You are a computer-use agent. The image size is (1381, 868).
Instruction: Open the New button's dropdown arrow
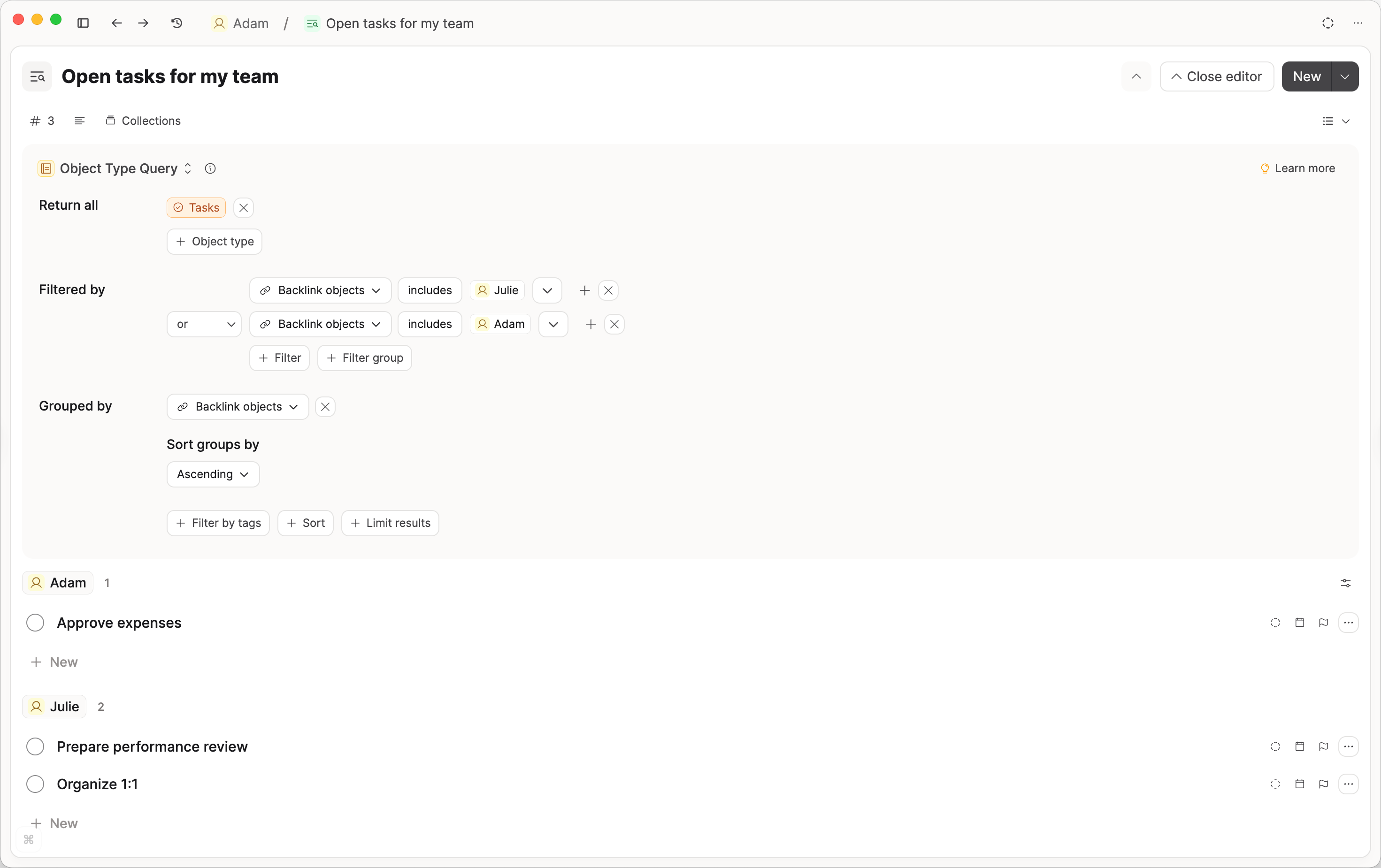point(1344,76)
